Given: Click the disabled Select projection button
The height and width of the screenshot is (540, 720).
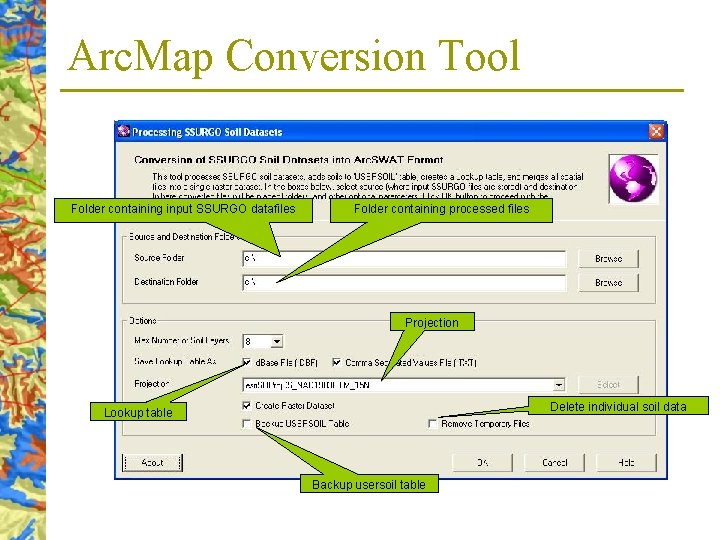Looking at the screenshot, I should [x=608, y=384].
